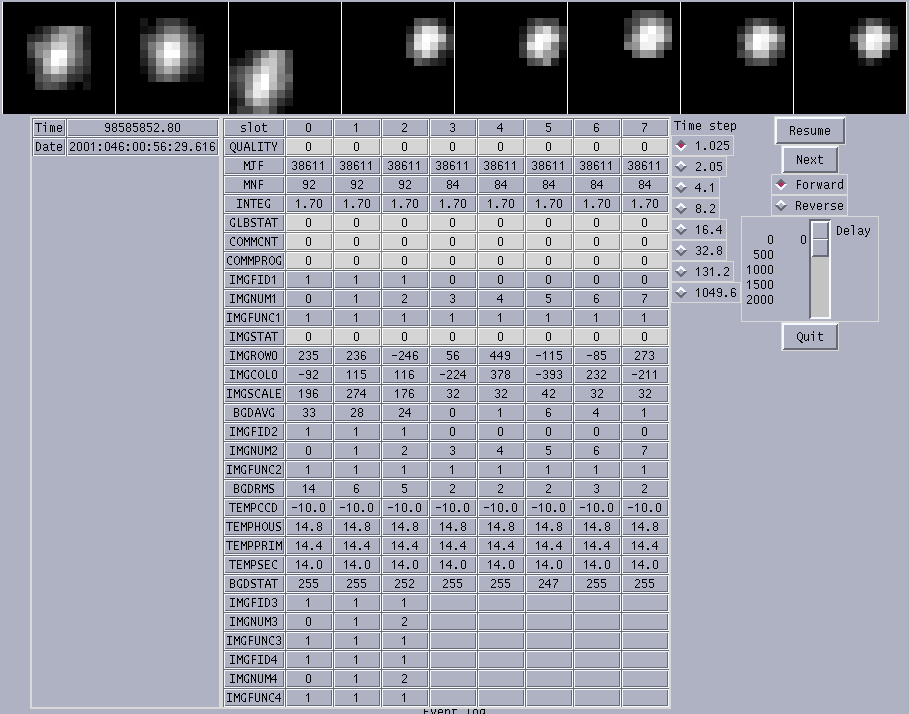Click the TEMPCCD row label
The height and width of the screenshot is (714, 909).
[x=254, y=508]
